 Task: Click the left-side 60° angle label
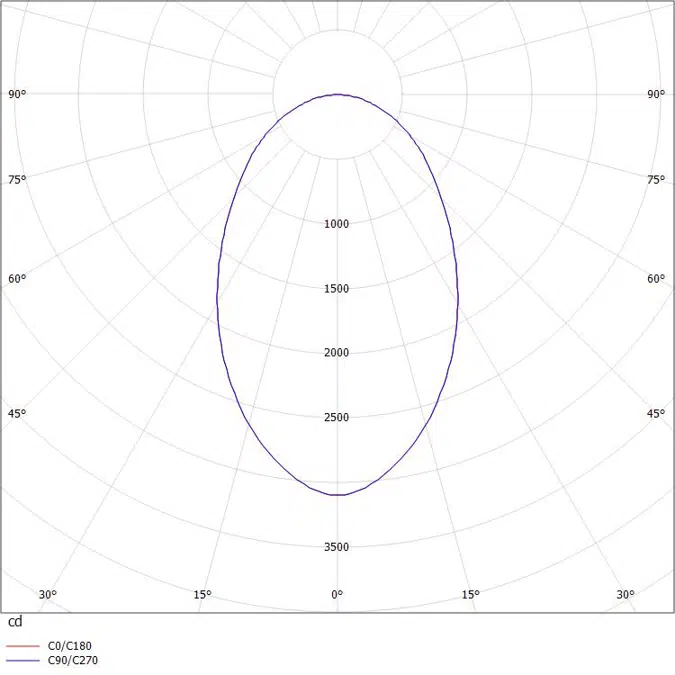[x=17, y=279]
